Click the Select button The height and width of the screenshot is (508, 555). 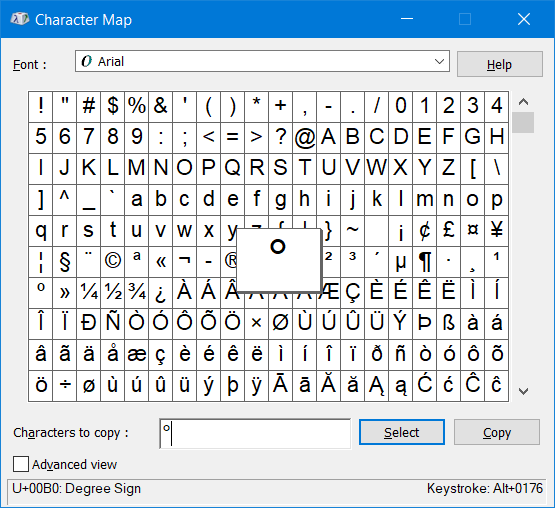(402, 432)
